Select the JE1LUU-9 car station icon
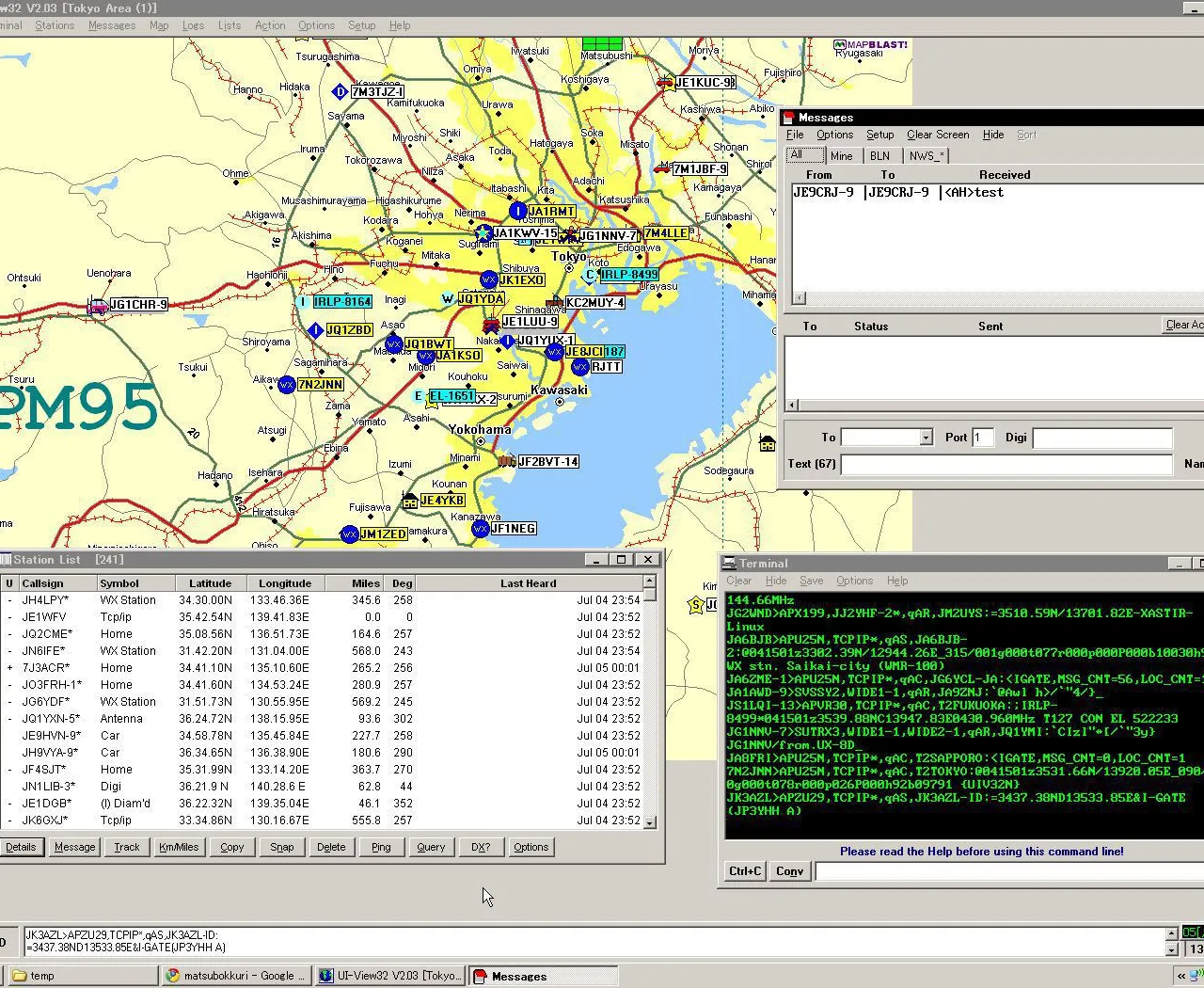 tap(491, 325)
